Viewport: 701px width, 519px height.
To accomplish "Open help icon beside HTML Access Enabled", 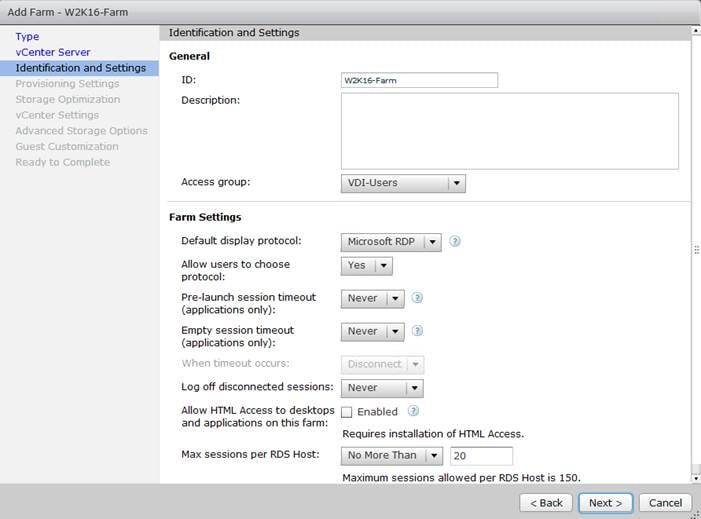I will coord(414,411).
